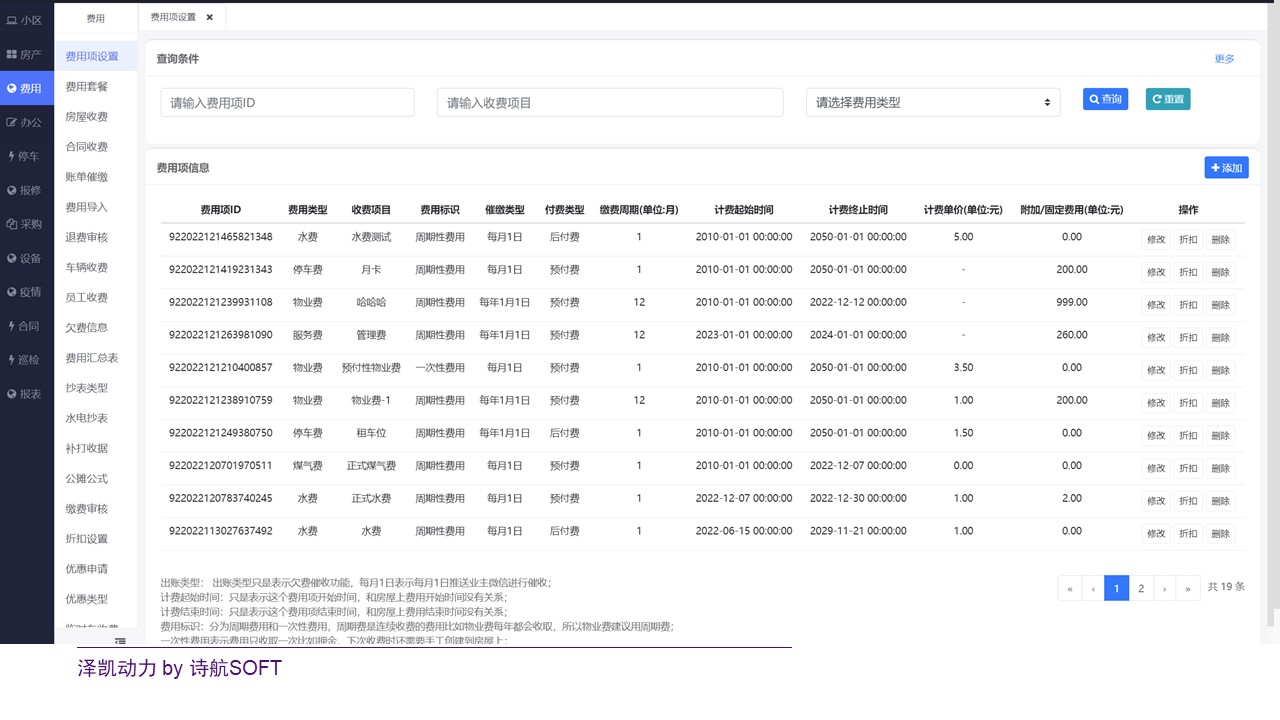Click the 添加 button to add a fee item
1280x720 pixels.
pyautogui.click(x=1226, y=168)
